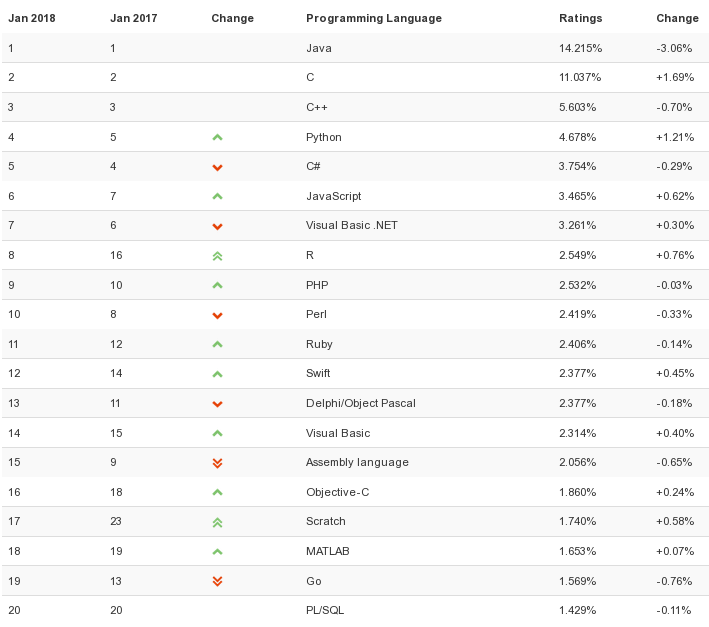Click double green up arrow beside Scratch
709x627 pixels.
(x=217, y=522)
